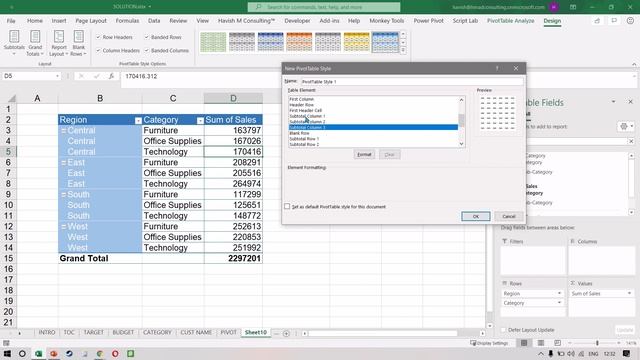Screen dimensions: 640x360
Task: Open the Comments icon in ribbon
Action: click(x=614, y=20)
